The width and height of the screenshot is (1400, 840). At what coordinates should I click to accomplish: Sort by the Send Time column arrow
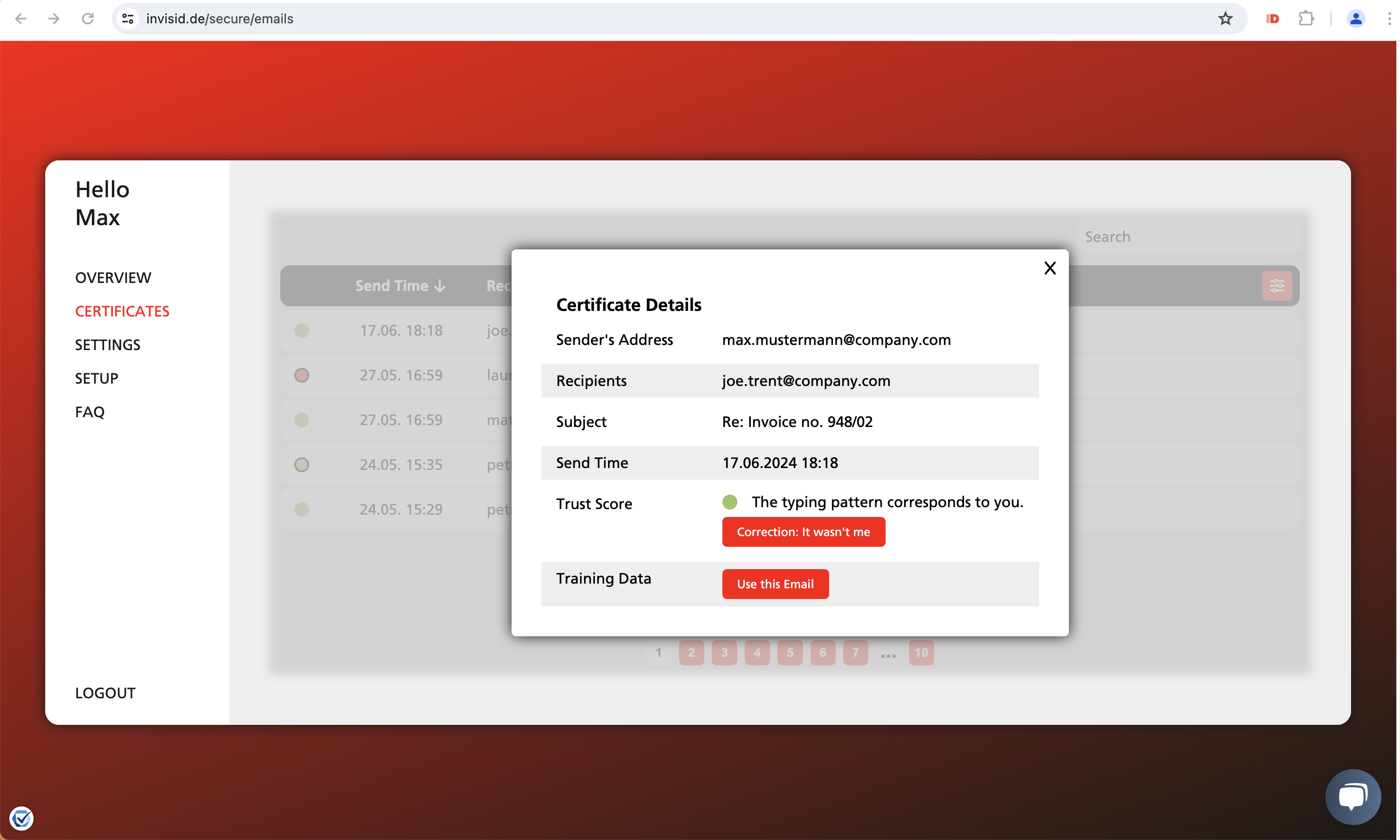[440, 286]
